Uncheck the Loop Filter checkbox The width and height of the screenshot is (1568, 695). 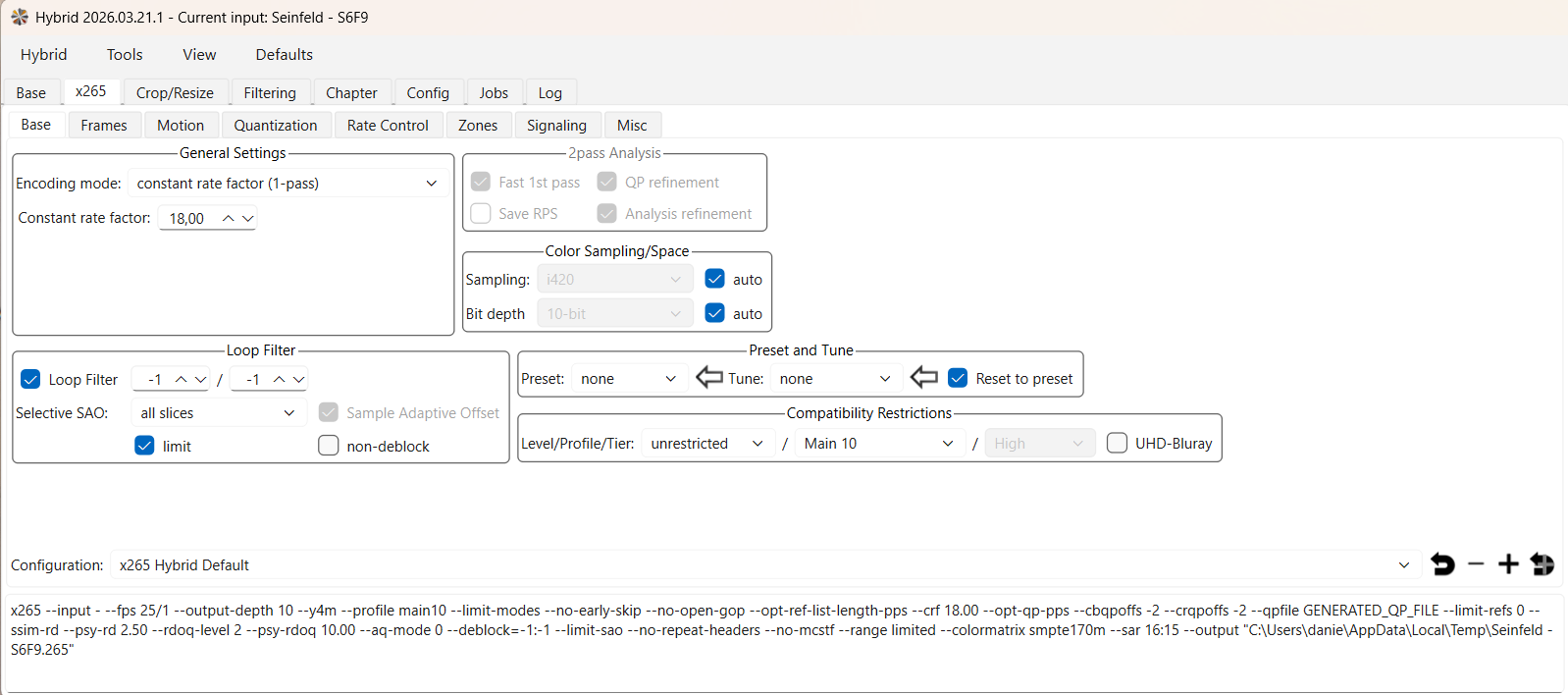tap(30, 380)
